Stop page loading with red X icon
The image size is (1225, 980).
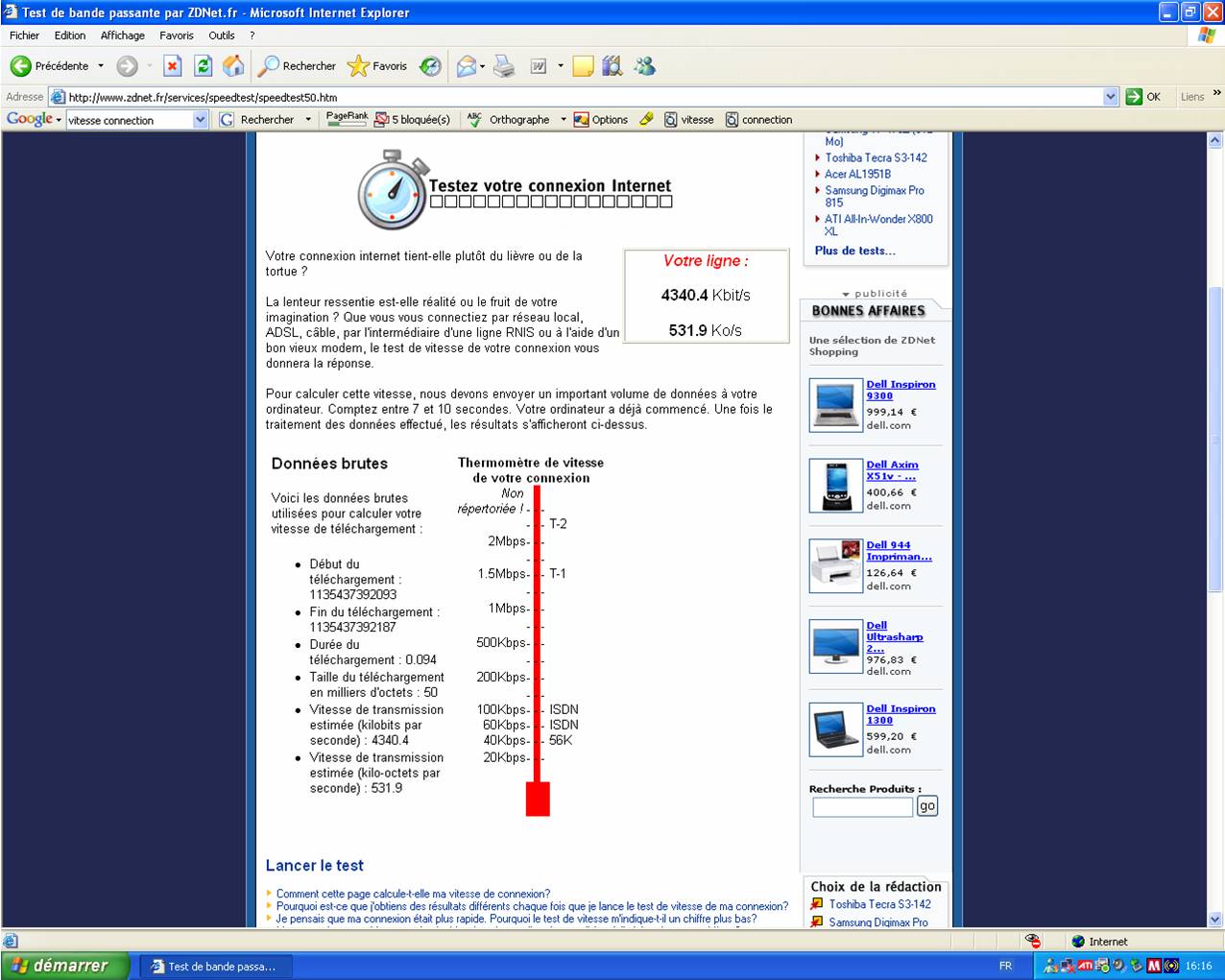point(173,66)
